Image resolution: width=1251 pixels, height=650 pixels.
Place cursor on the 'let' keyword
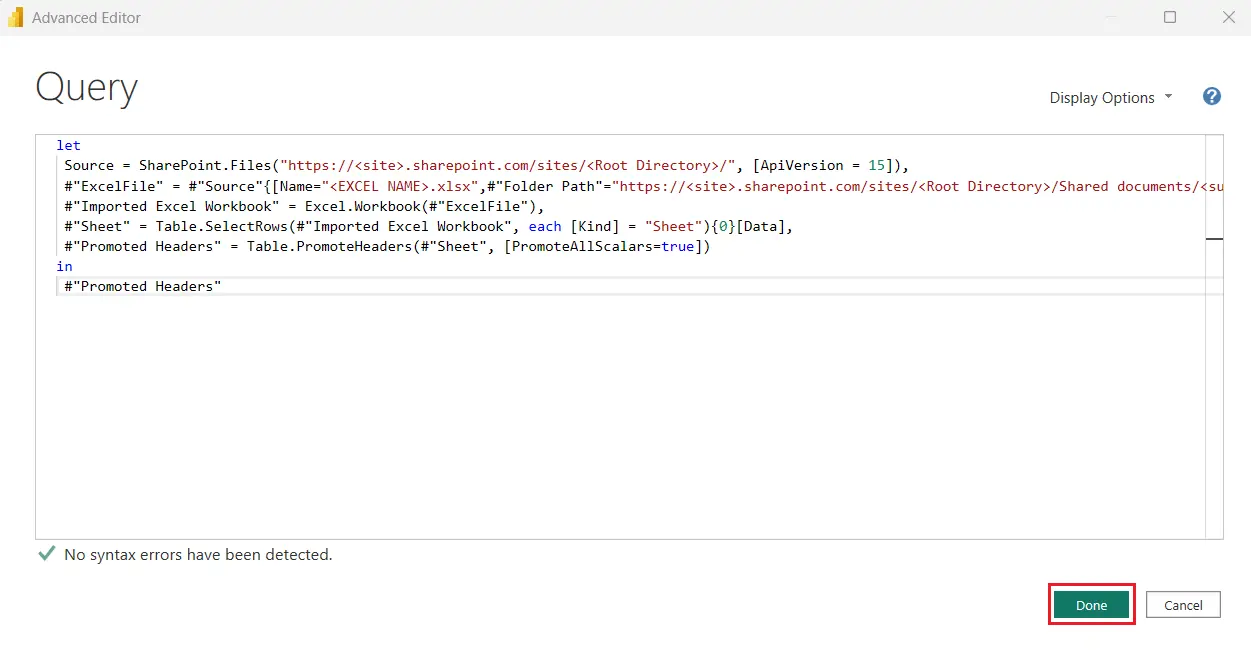pyautogui.click(x=68, y=146)
